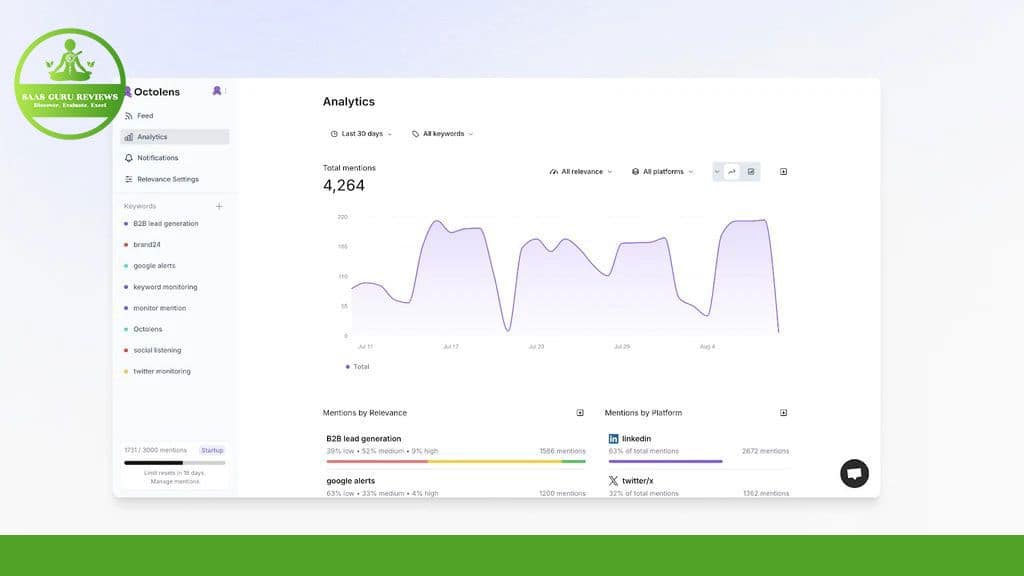Open the chat support widget
1024x576 pixels.
pos(854,473)
